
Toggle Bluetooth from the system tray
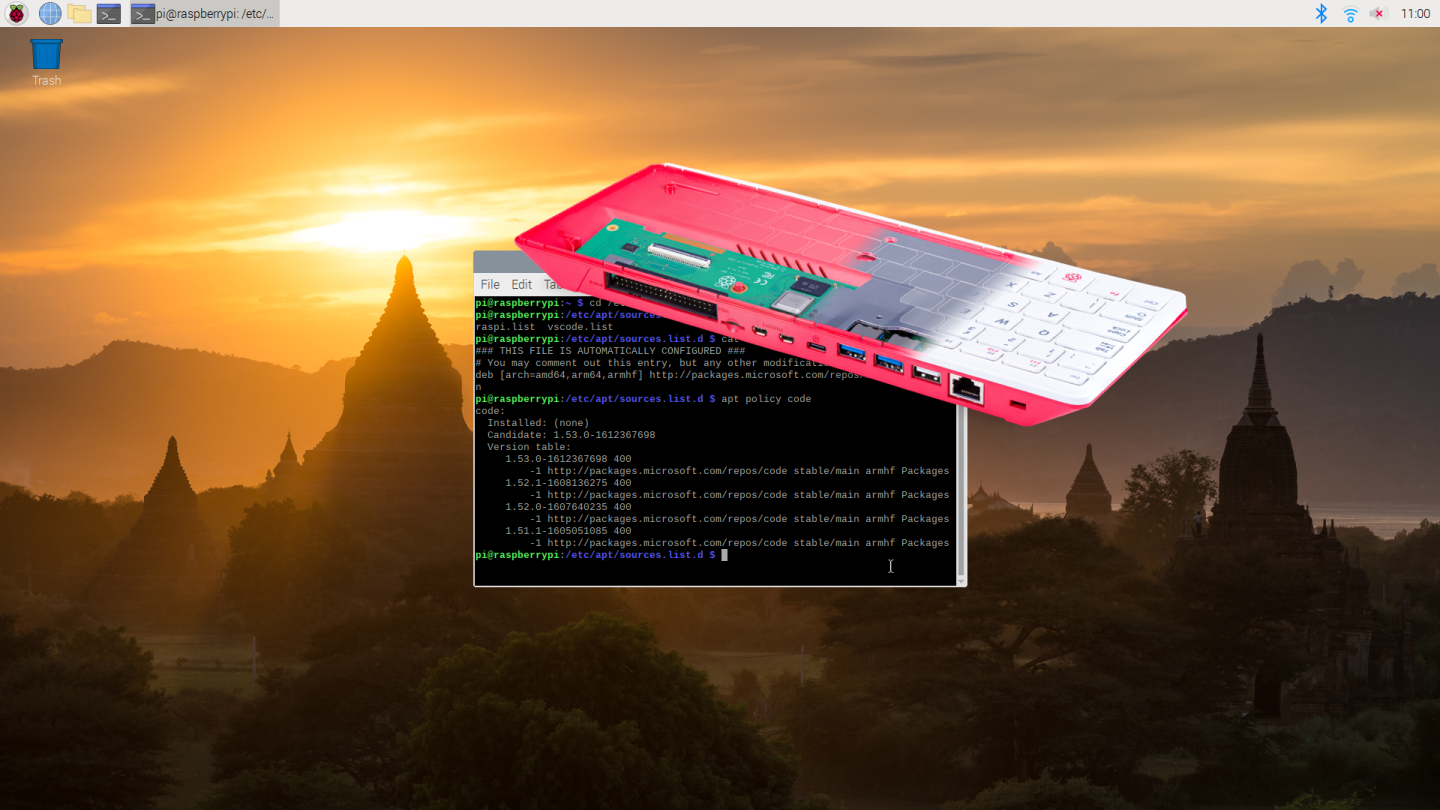[1322, 13]
